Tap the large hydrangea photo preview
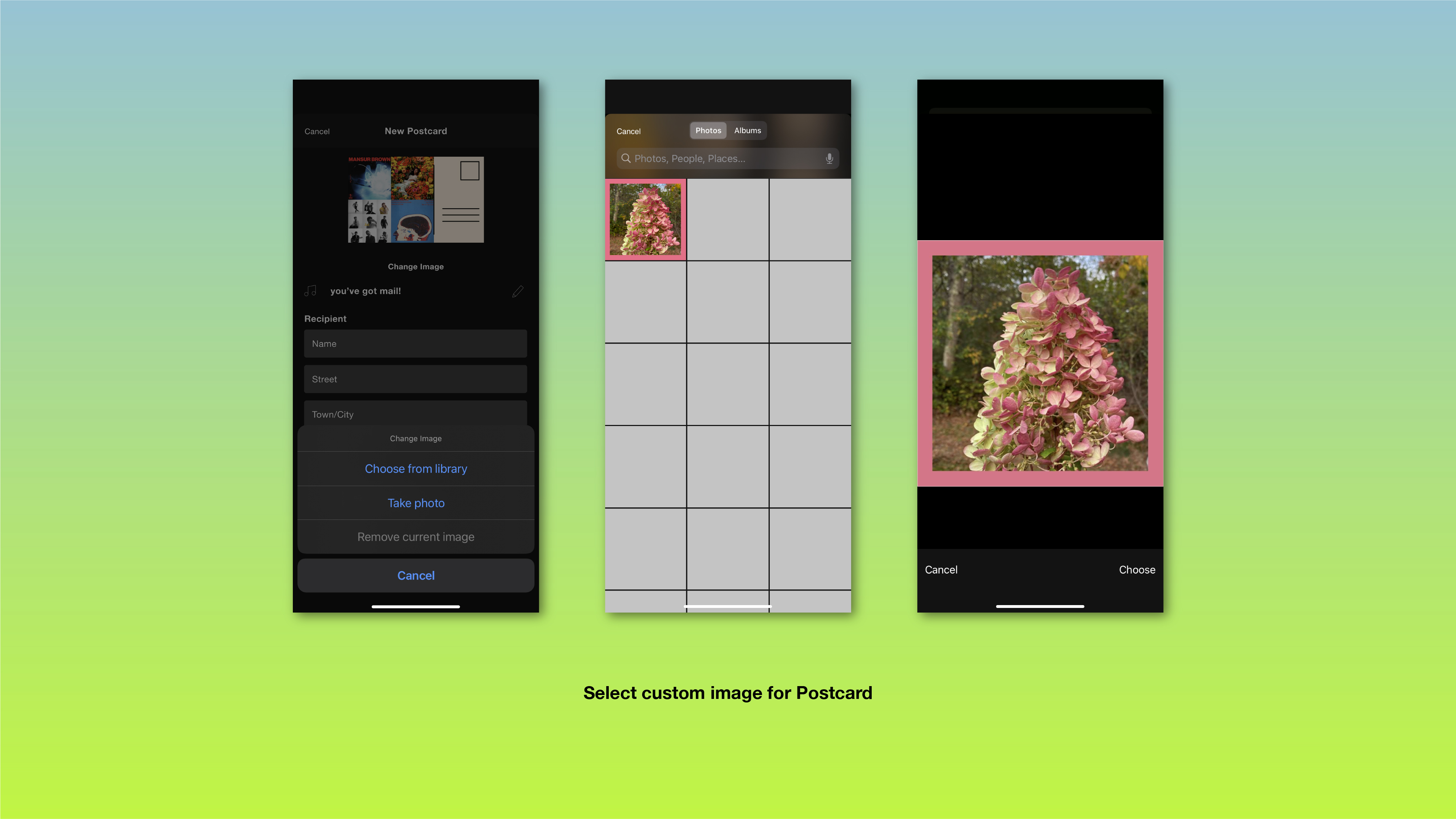This screenshot has width=1456, height=819. click(x=1040, y=363)
